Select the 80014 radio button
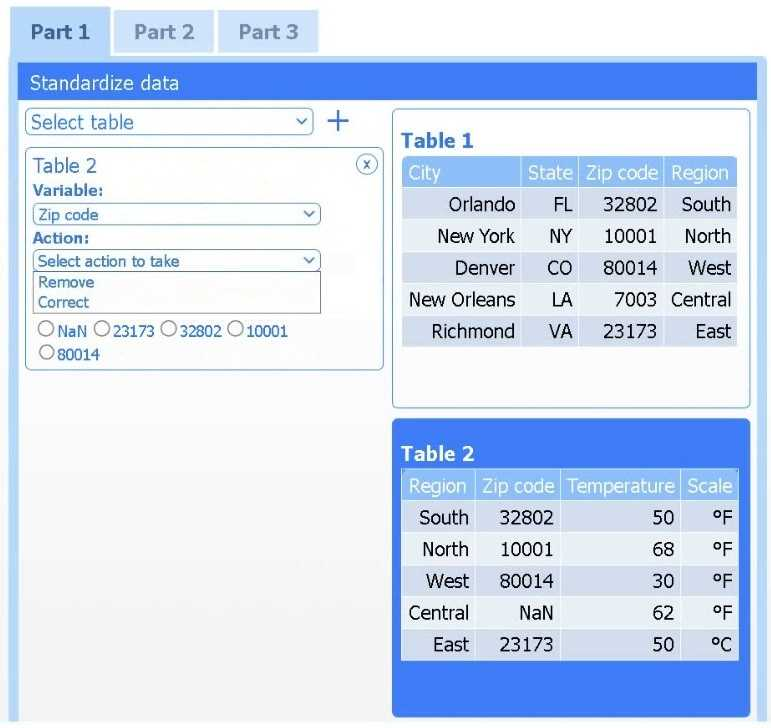The width and height of the screenshot is (771, 728). [x=46, y=352]
